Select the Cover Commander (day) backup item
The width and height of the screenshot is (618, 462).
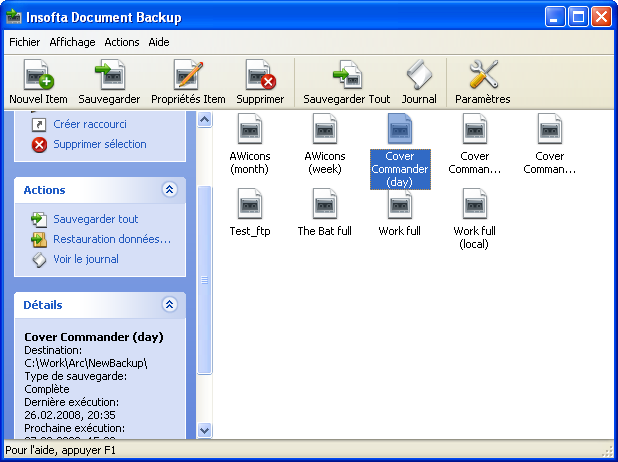tap(400, 151)
